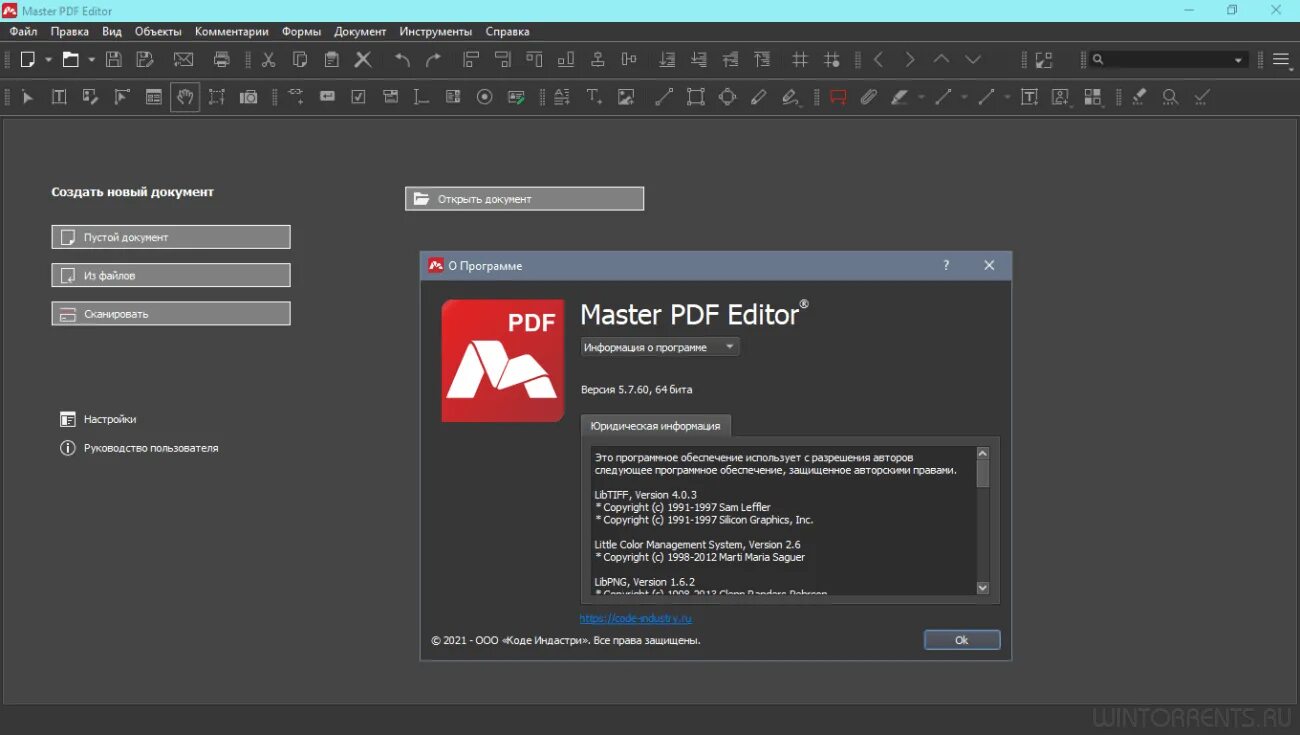Screen dimensions: 1300x735
Task: Expand the search box history dropdown
Action: pos(1238,60)
